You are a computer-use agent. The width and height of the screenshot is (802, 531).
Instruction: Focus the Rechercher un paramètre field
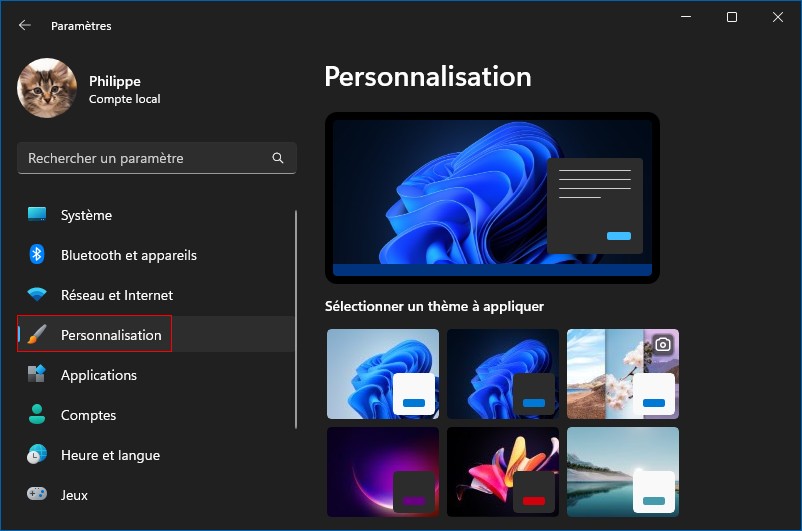coord(145,158)
